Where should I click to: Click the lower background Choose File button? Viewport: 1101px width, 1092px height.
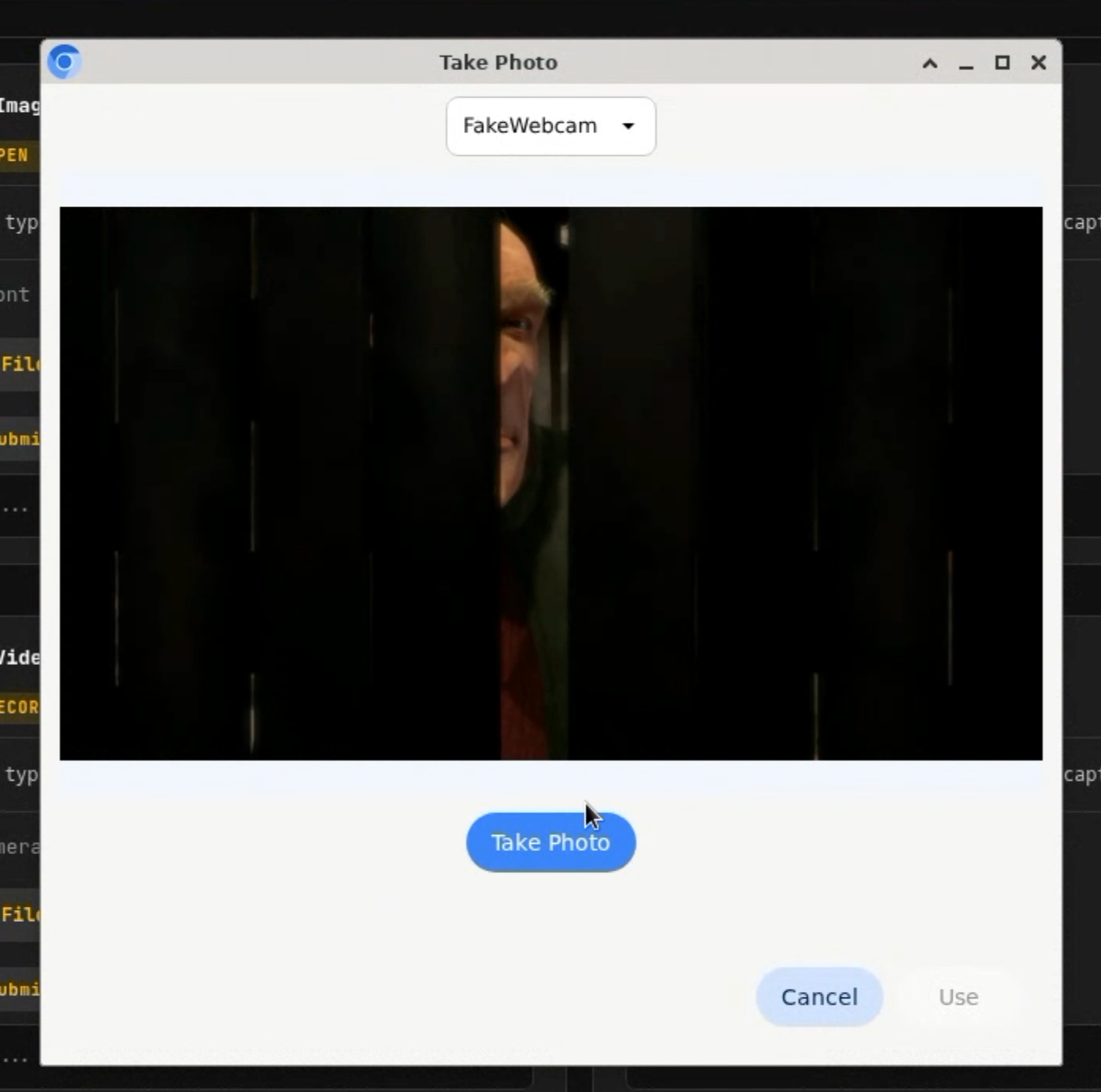(19, 914)
